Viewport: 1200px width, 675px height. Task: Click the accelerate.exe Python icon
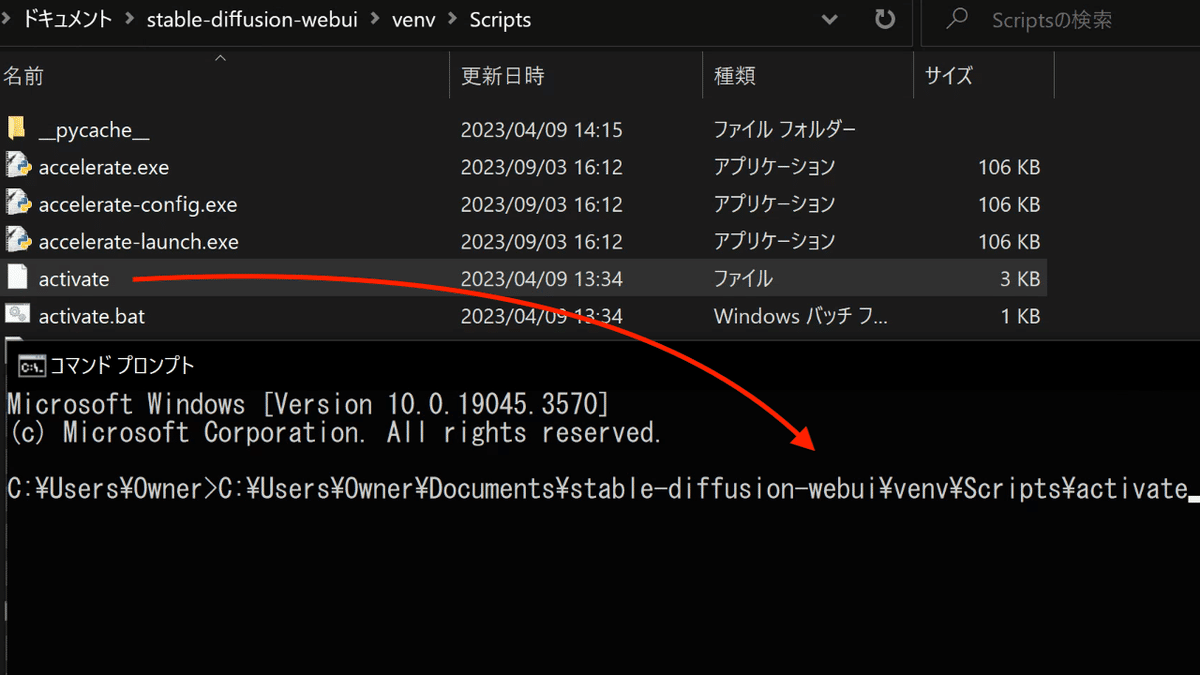tap(17, 166)
